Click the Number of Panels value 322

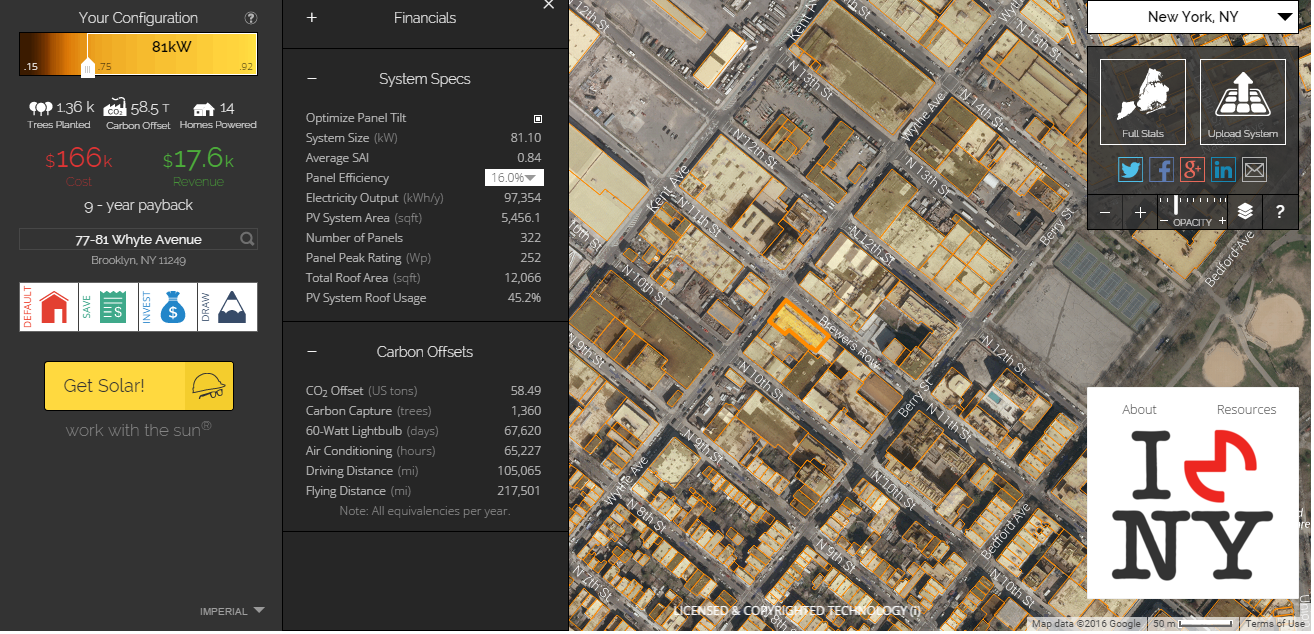click(531, 238)
